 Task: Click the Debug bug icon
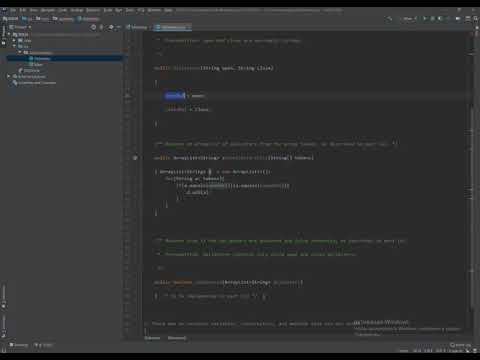433,19
